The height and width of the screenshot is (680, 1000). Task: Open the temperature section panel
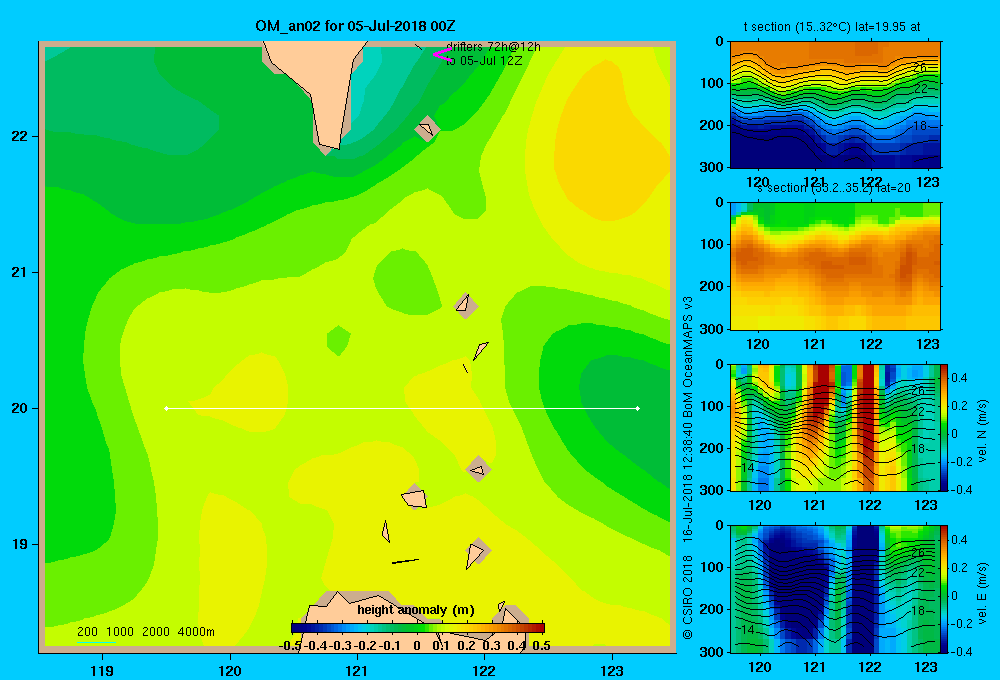pyautogui.click(x=835, y=104)
